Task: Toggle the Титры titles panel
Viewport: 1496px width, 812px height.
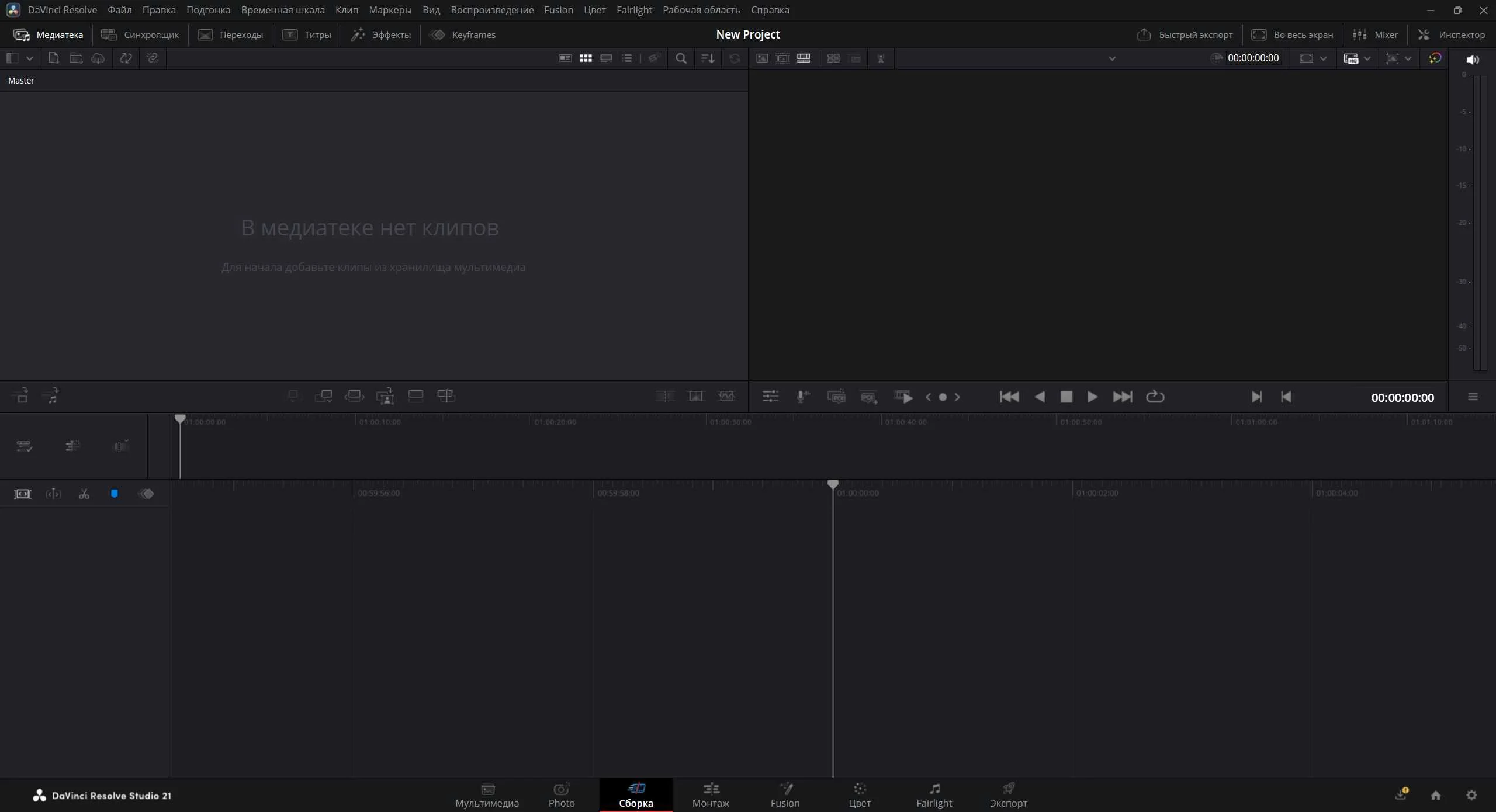Action: pos(307,34)
